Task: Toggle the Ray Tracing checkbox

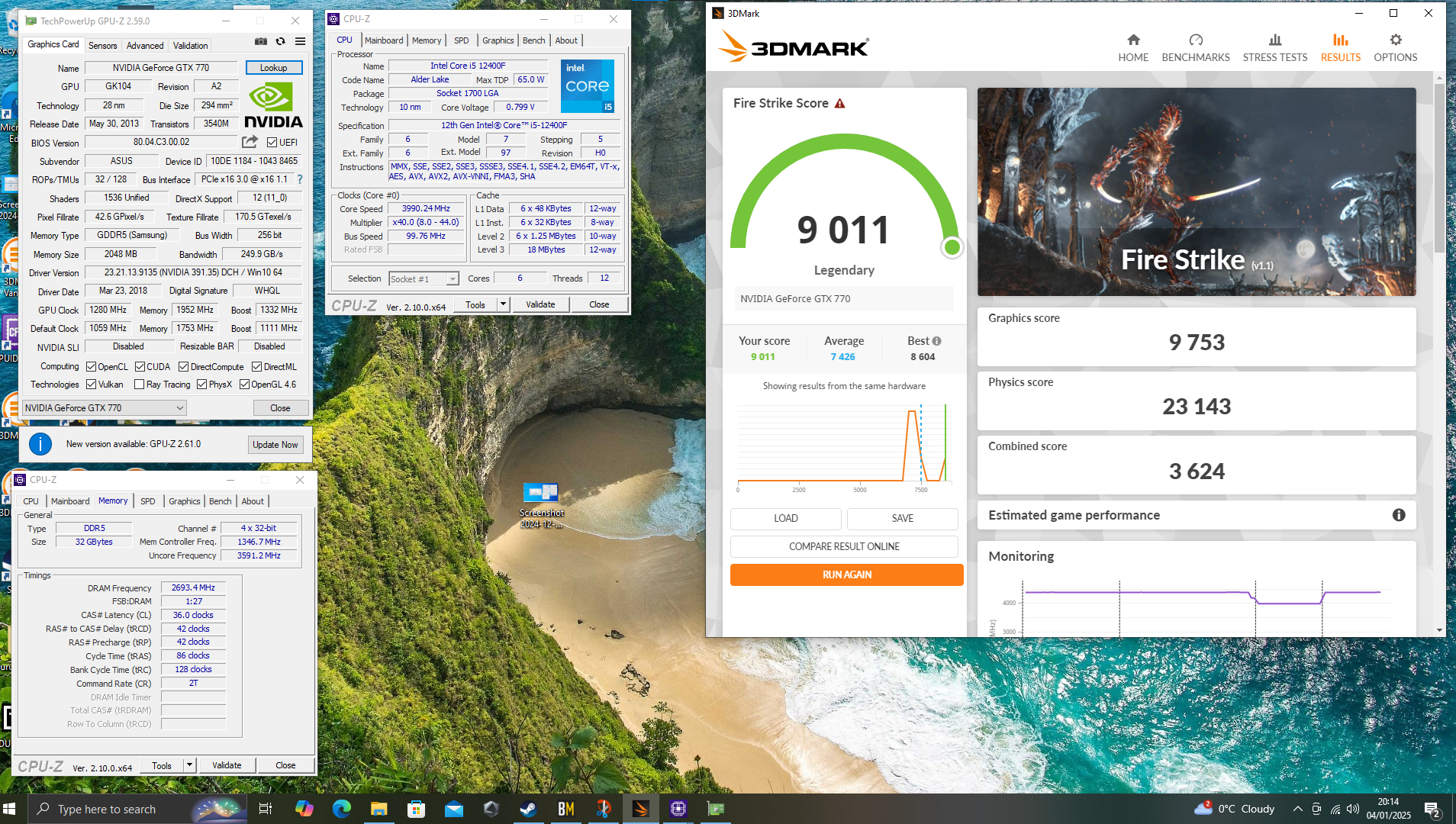Action: click(140, 385)
